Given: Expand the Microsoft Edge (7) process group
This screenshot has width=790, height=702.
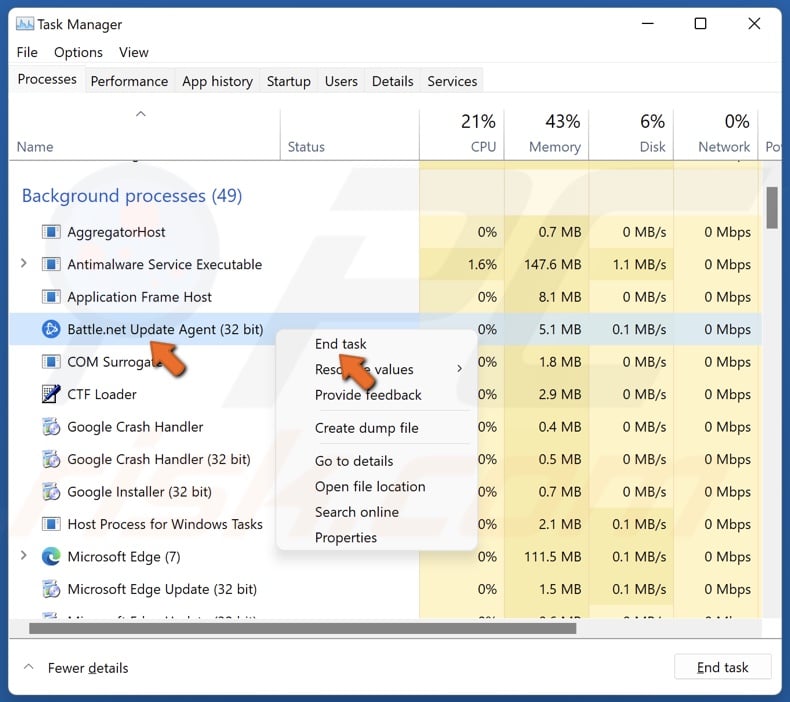Looking at the screenshot, I should click(23, 555).
